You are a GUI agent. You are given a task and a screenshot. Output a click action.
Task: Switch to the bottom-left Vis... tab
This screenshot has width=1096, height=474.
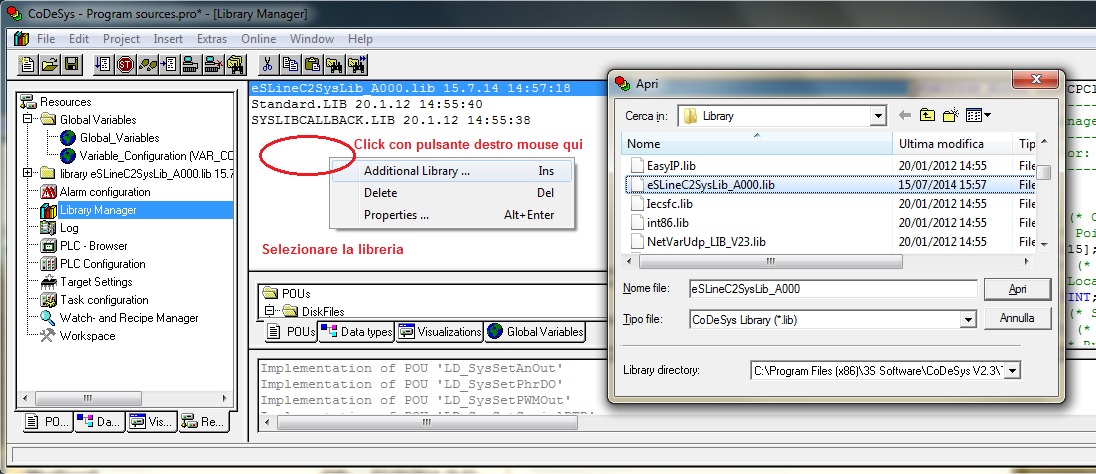(151, 422)
